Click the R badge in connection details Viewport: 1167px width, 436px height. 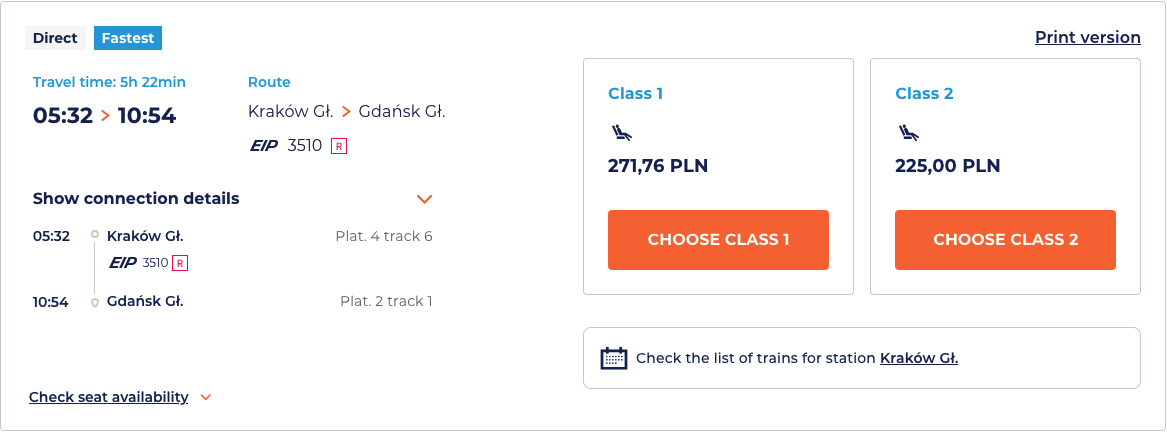180,263
